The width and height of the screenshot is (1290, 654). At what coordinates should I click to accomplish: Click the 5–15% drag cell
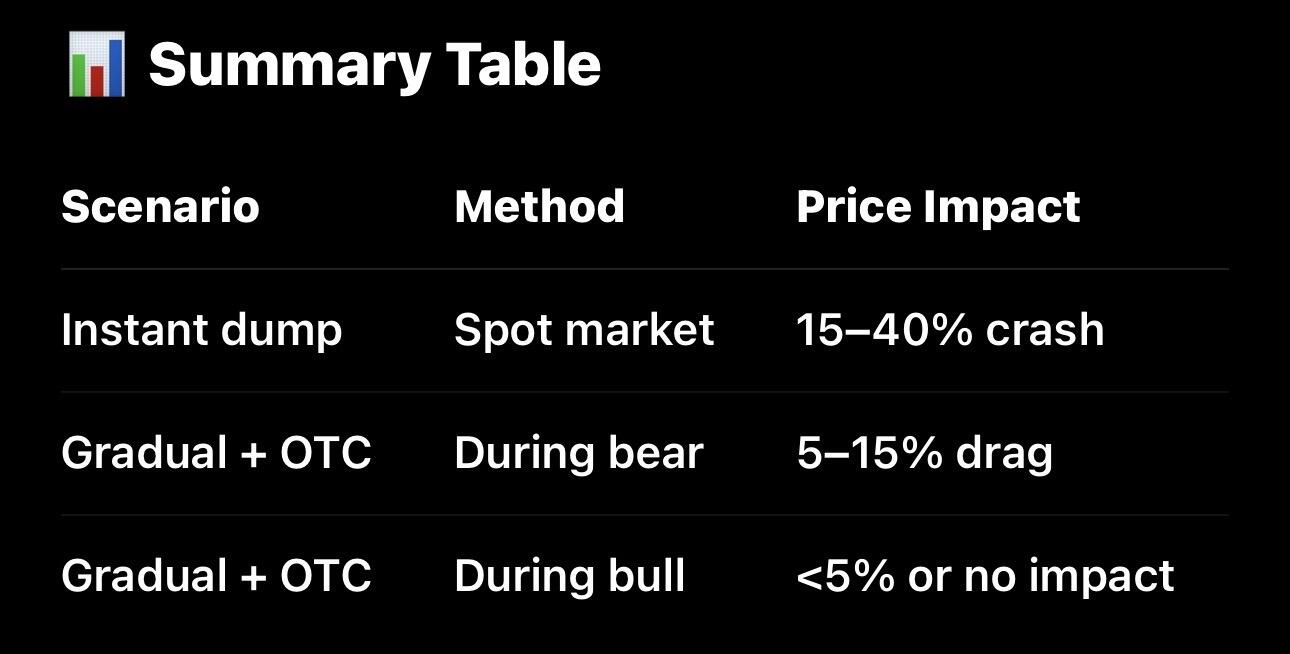(x=924, y=453)
